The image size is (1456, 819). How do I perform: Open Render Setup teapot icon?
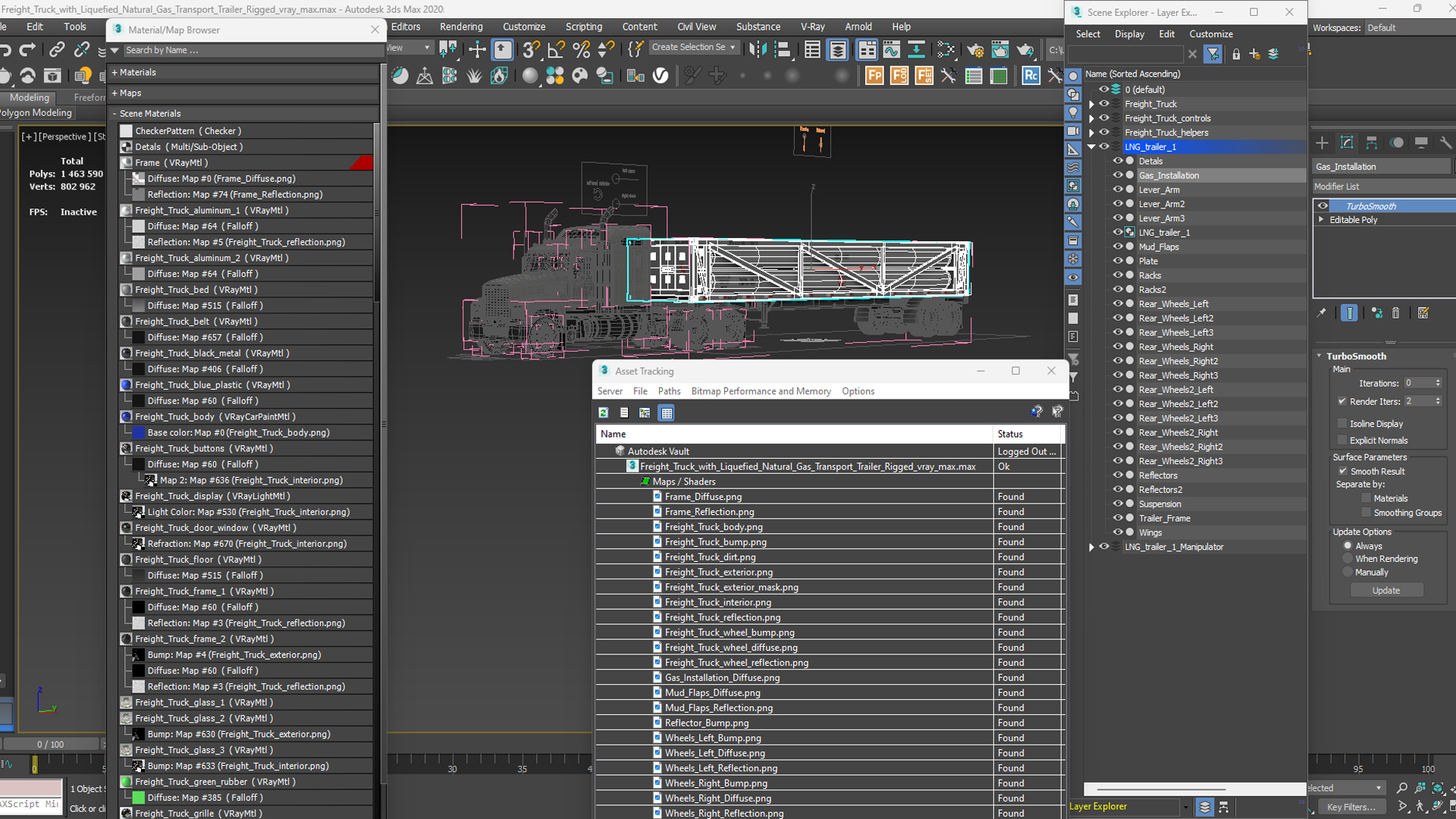click(975, 50)
